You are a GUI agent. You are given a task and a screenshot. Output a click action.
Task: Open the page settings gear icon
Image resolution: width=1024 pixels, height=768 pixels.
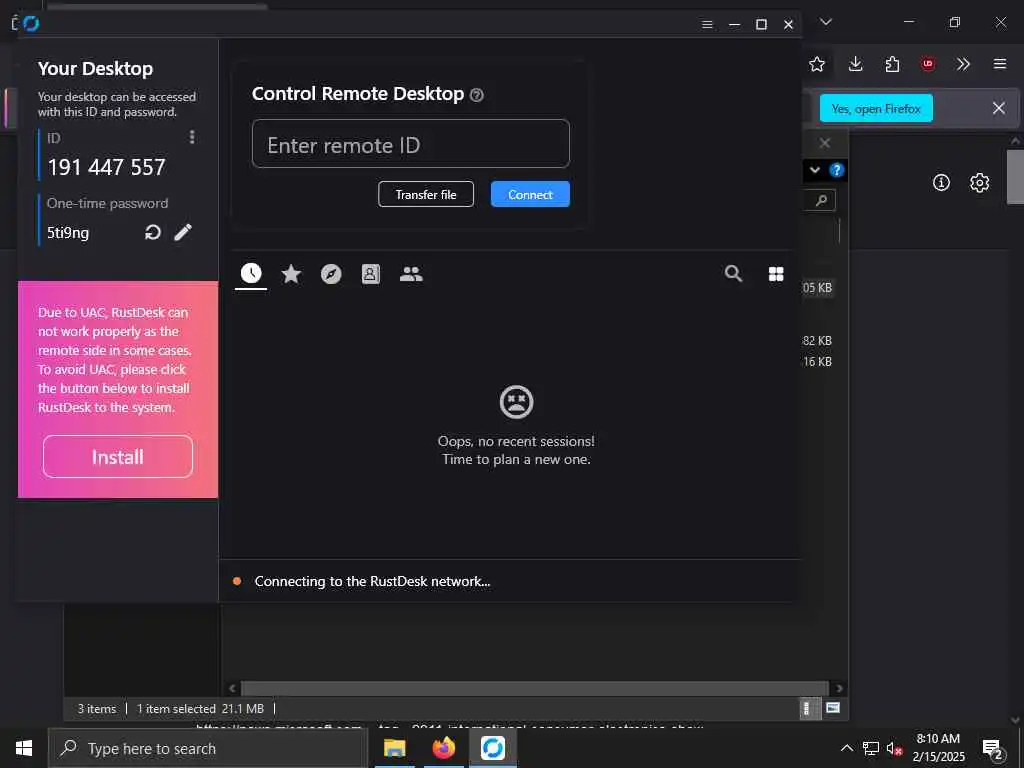[979, 183]
